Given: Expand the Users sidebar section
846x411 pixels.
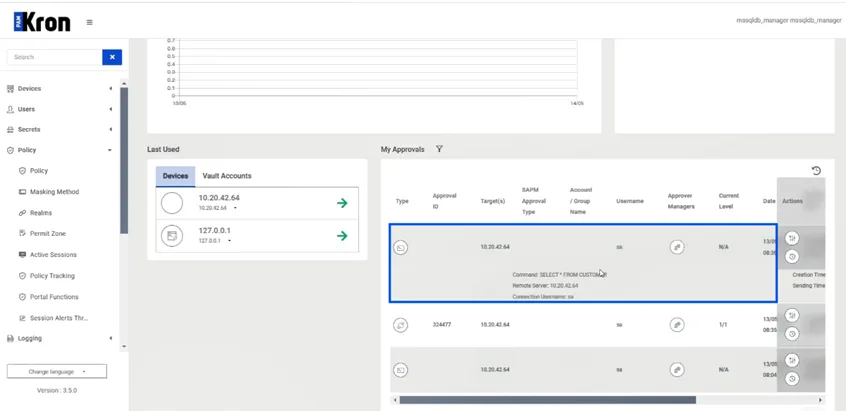Looking at the screenshot, I should pos(59,109).
